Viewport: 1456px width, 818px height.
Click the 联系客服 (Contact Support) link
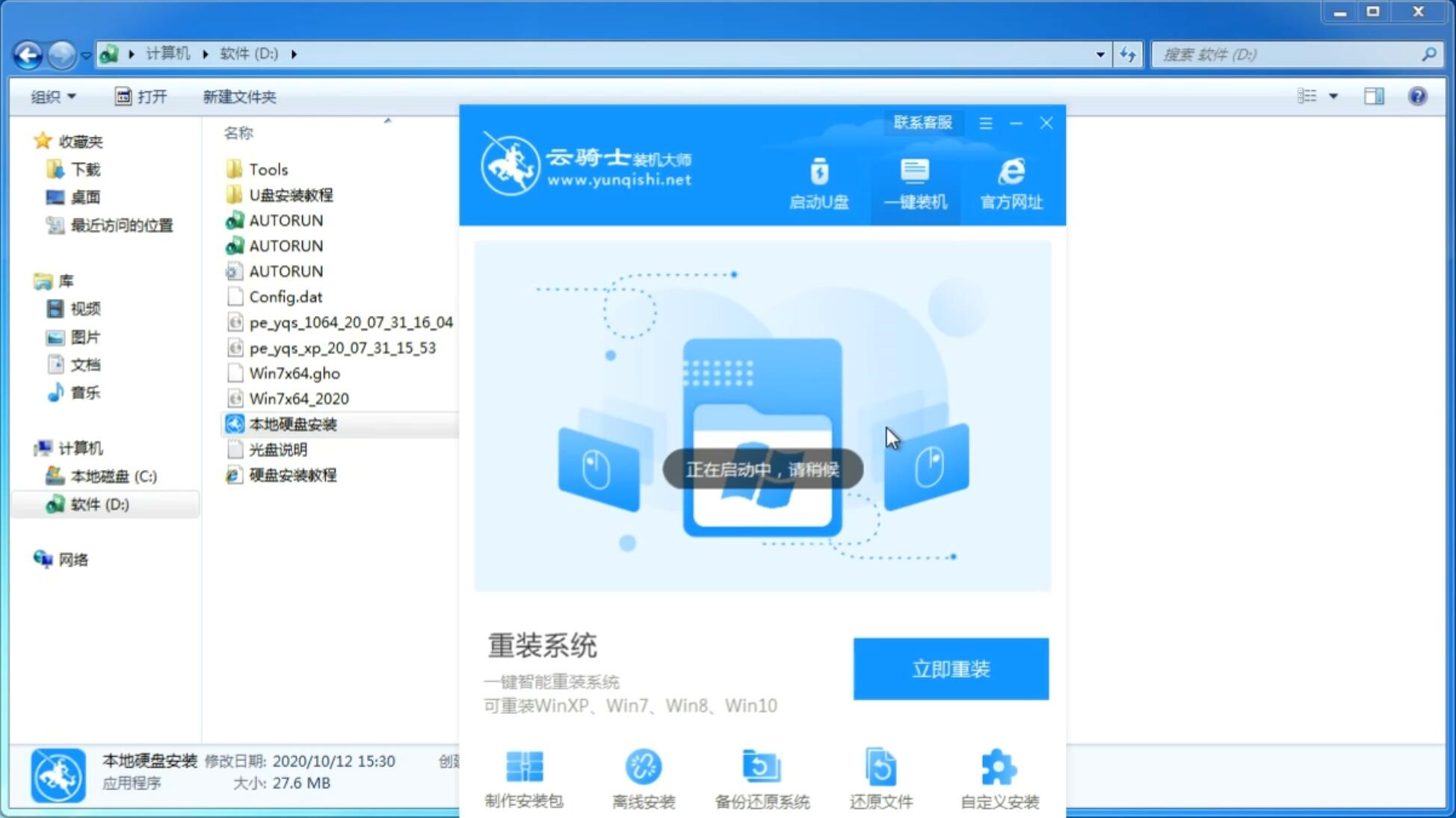tap(919, 122)
